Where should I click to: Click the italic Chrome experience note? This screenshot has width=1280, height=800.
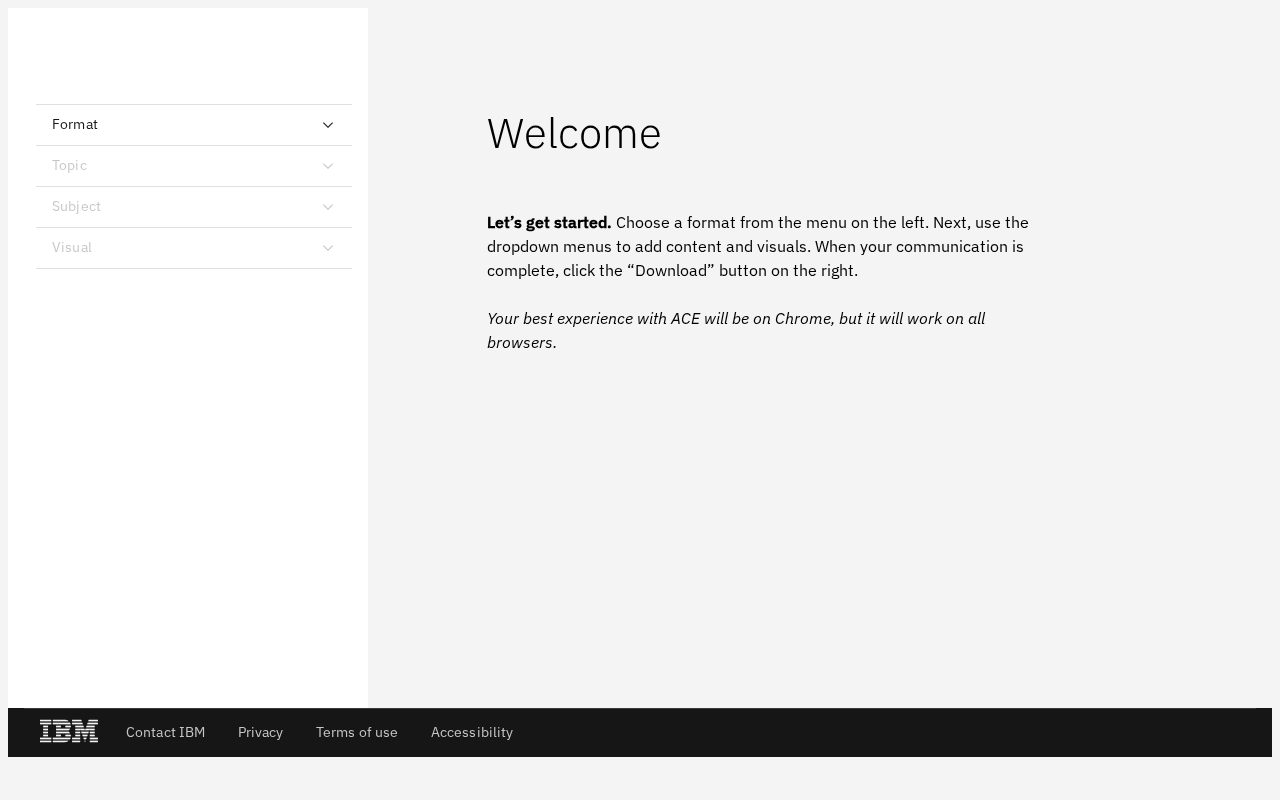tap(736, 330)
